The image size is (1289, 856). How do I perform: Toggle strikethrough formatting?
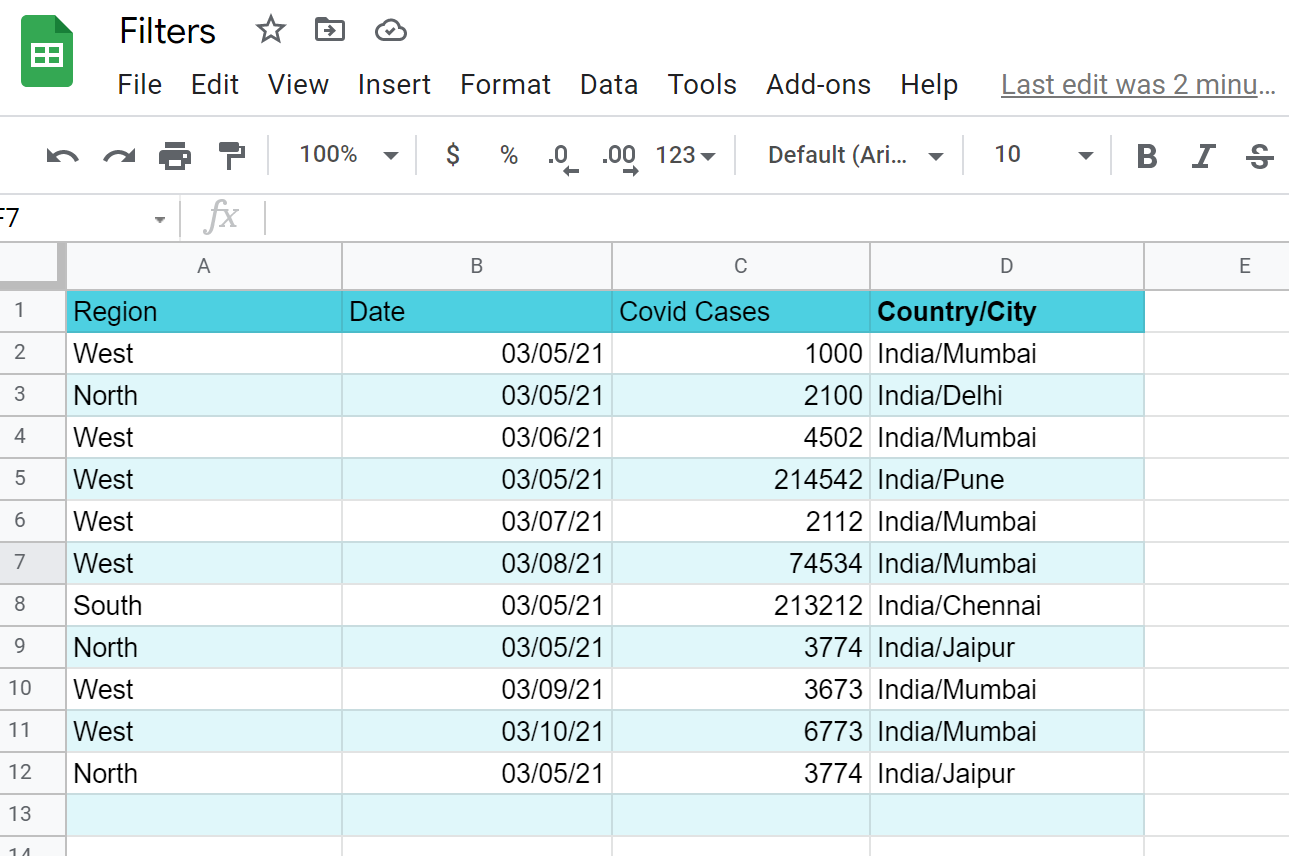click(x=1260, y=156)
